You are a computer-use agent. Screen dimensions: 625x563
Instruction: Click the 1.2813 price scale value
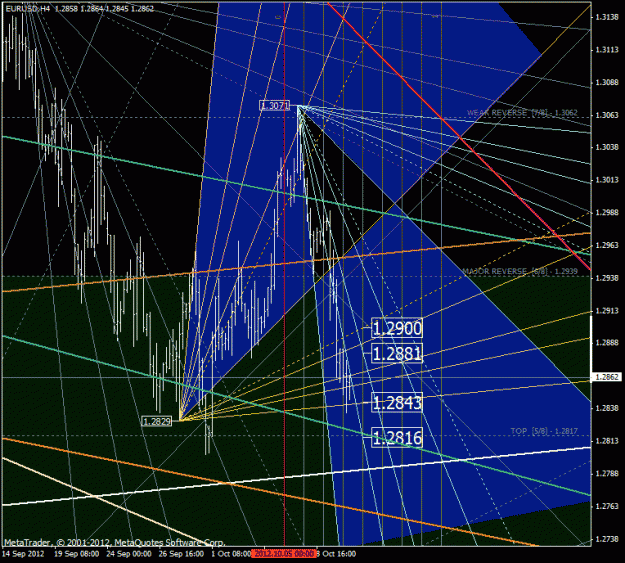pos(607,441)
